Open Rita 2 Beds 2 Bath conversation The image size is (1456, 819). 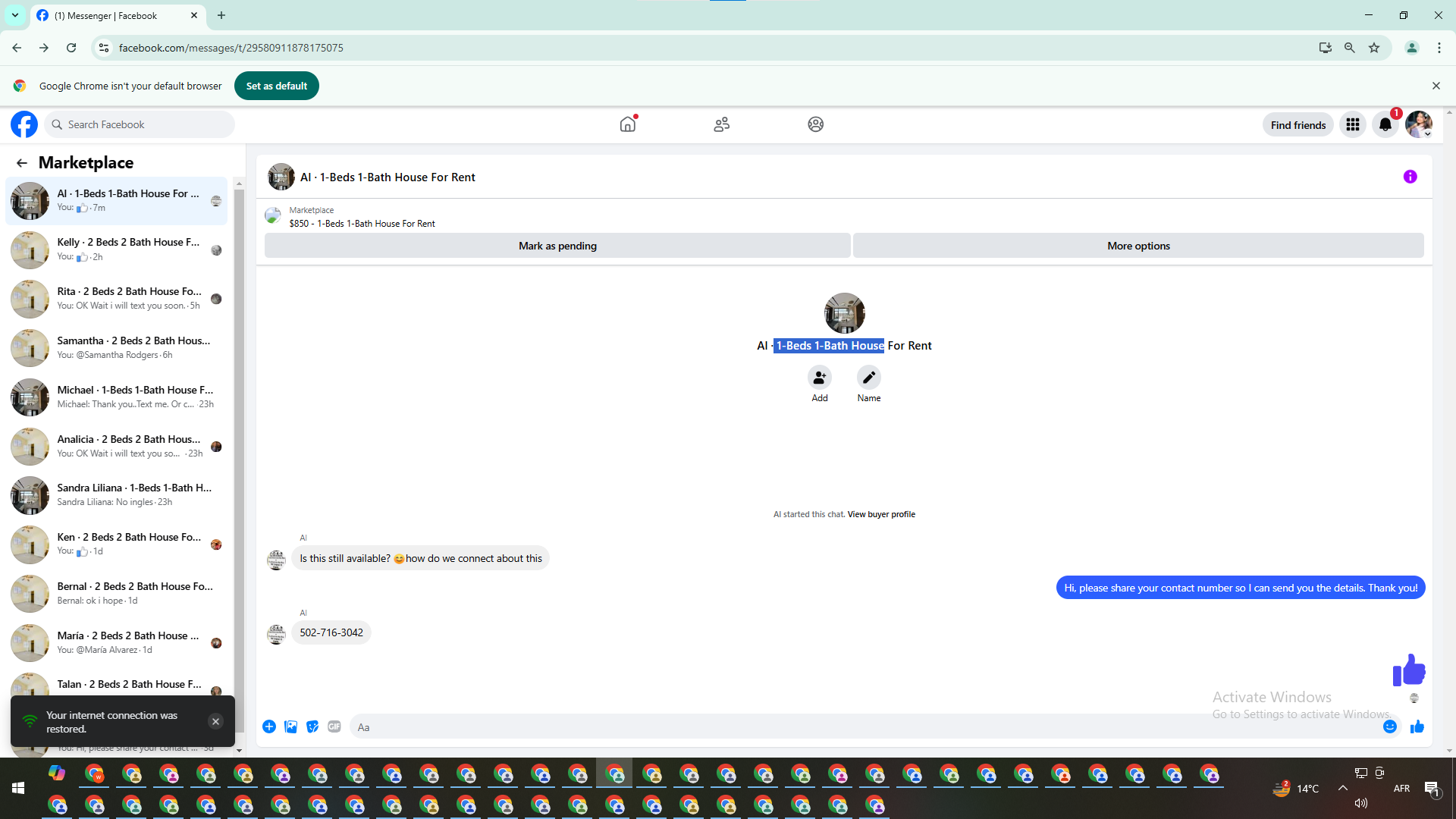pos(116,299)
